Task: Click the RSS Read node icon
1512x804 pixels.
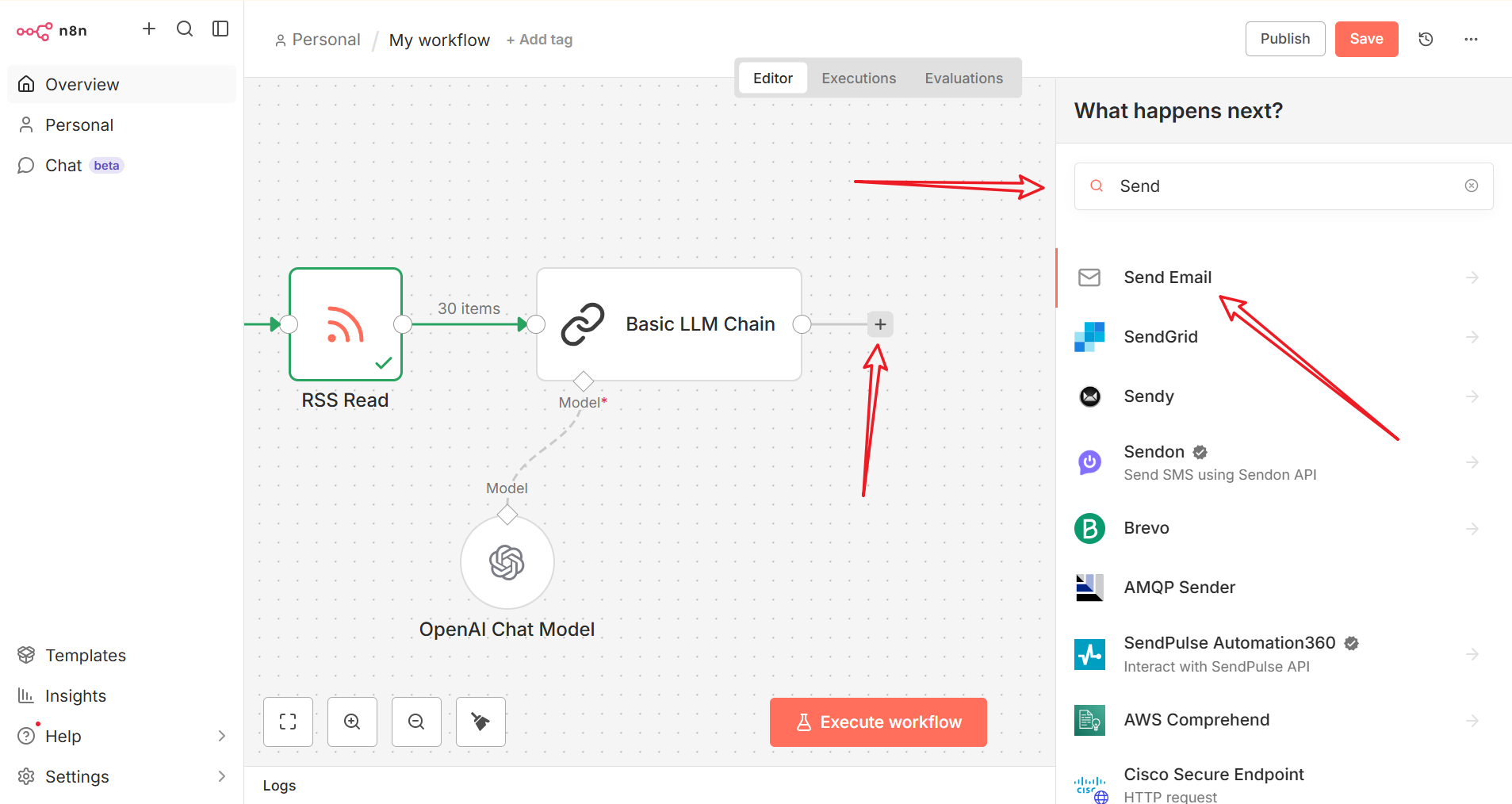Action: (346, 324)
